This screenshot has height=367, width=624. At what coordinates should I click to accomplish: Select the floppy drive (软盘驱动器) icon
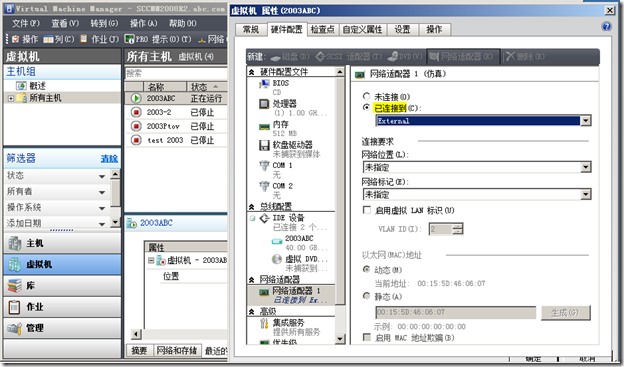coord(264,145)
